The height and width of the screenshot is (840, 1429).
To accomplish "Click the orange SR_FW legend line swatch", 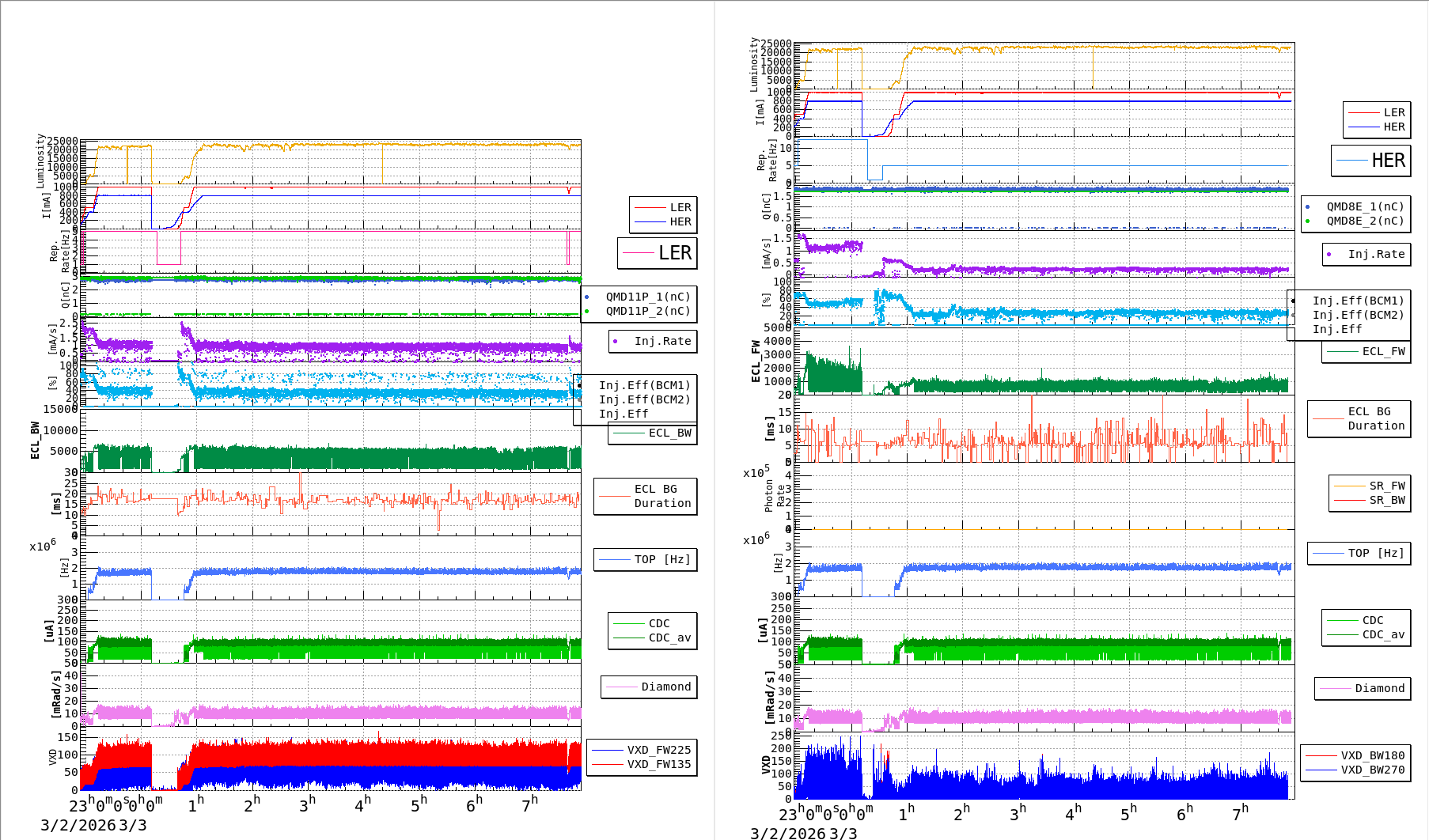I will click(x=1349, y=486).
